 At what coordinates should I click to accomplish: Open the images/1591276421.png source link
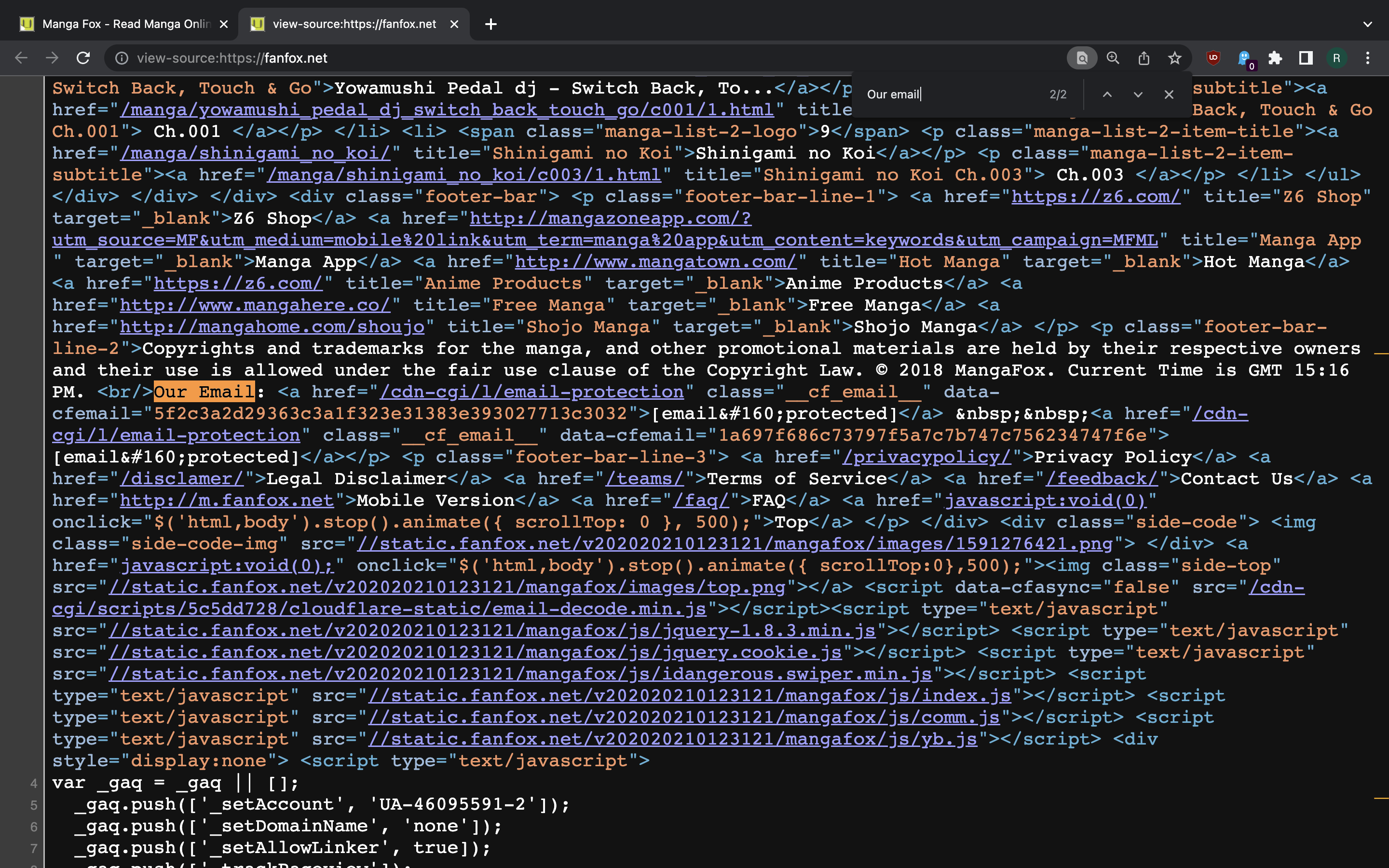[735, 544]
